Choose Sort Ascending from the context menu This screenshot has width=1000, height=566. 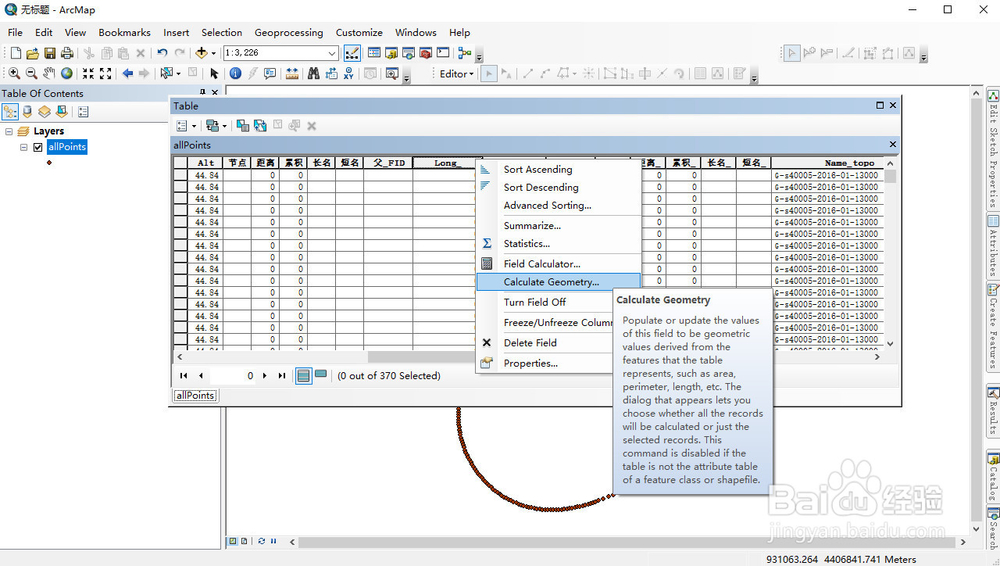(x=538, y=169)
